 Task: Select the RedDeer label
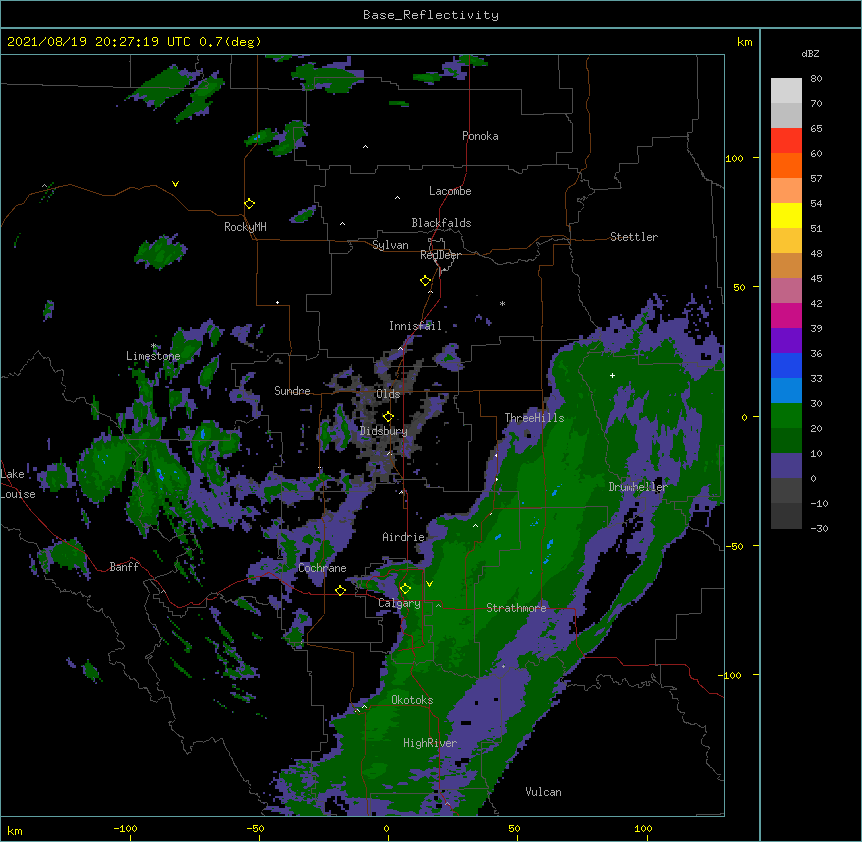pyautogui.click(x=440, y=255)
